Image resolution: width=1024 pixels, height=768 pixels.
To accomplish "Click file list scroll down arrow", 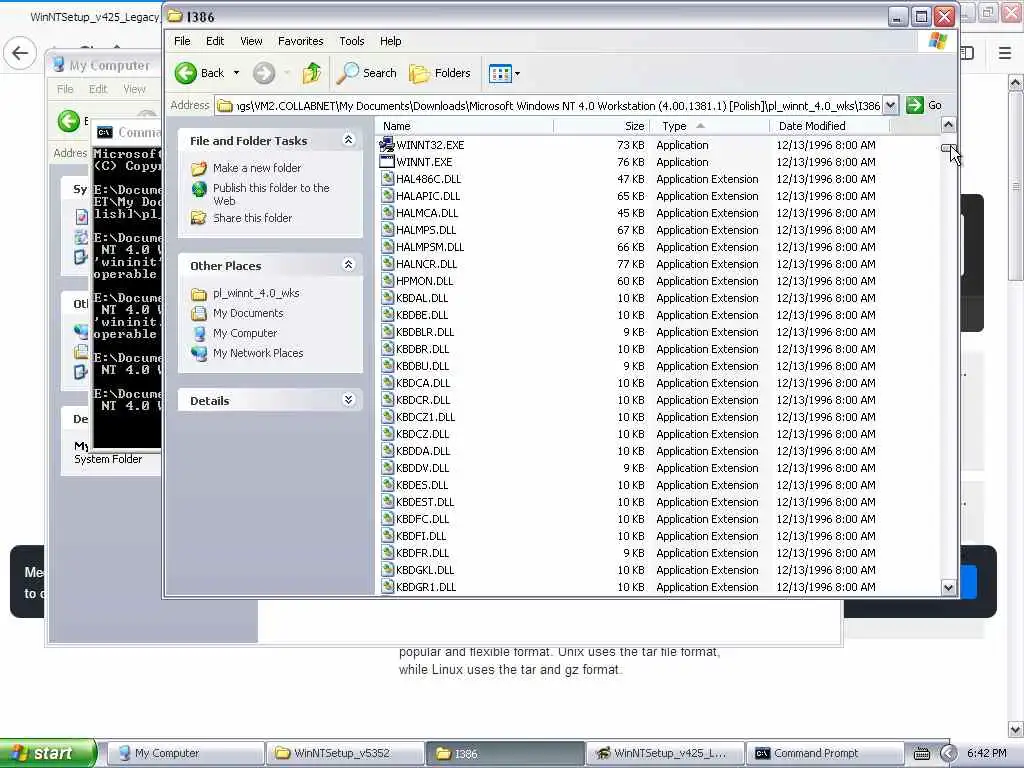I will click(x=948, y=587).
